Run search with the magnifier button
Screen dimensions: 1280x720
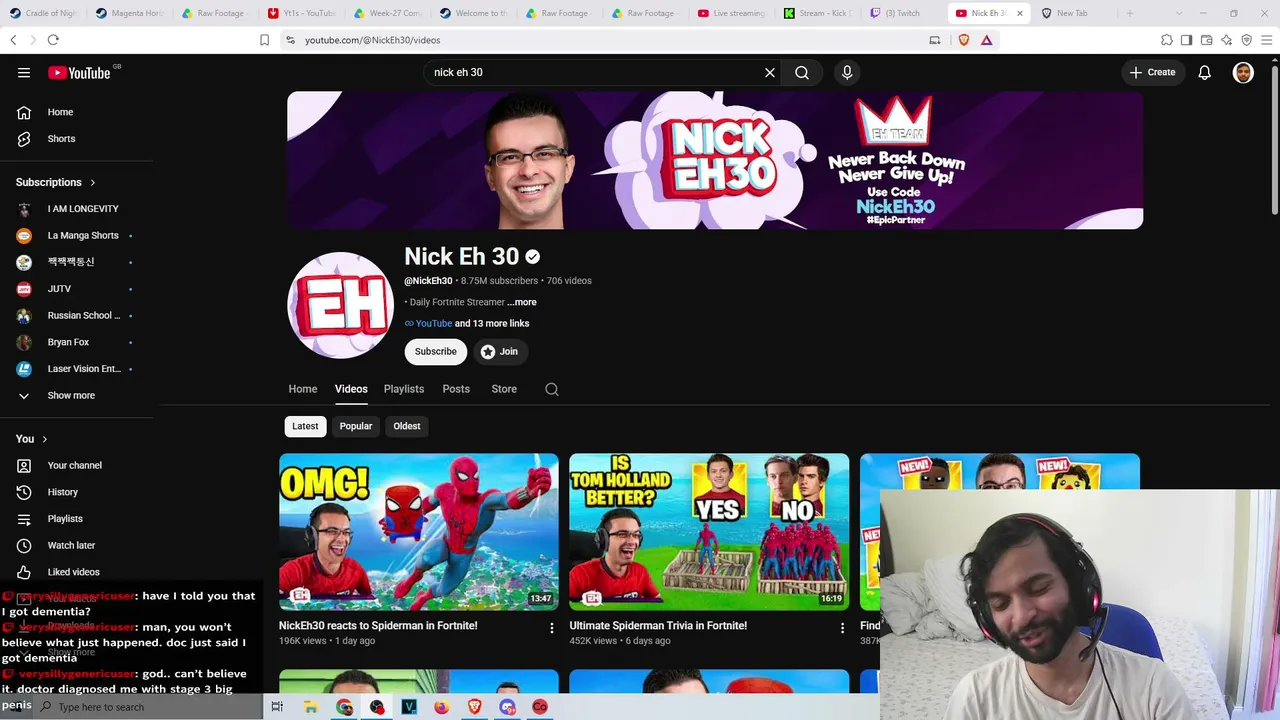coord(802,72)
